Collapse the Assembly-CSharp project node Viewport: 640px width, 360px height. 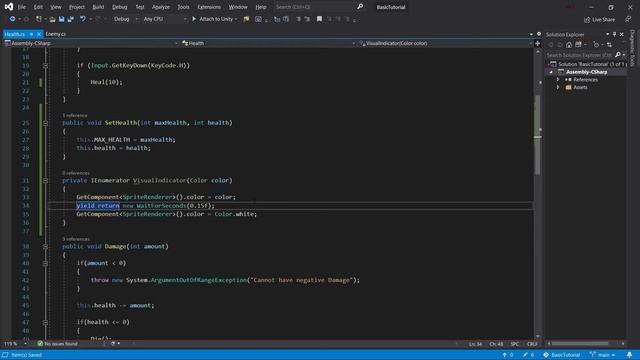click(551, 72)
